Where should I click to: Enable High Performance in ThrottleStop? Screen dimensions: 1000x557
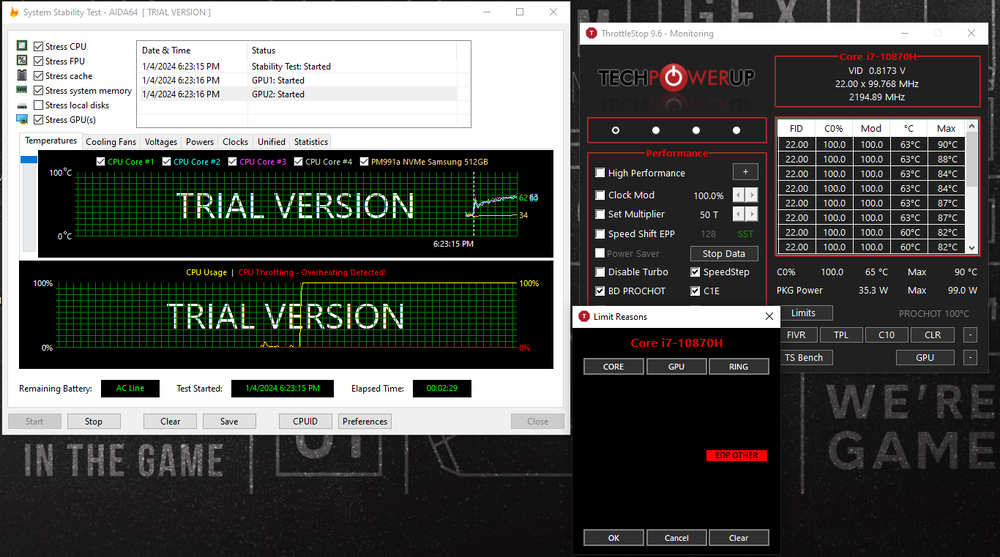[x=600, y=173]
